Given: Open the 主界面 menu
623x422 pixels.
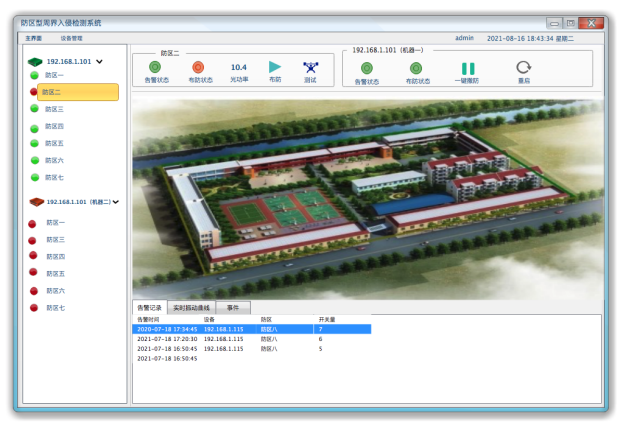Looking at the screenshot, I should 34,38.
